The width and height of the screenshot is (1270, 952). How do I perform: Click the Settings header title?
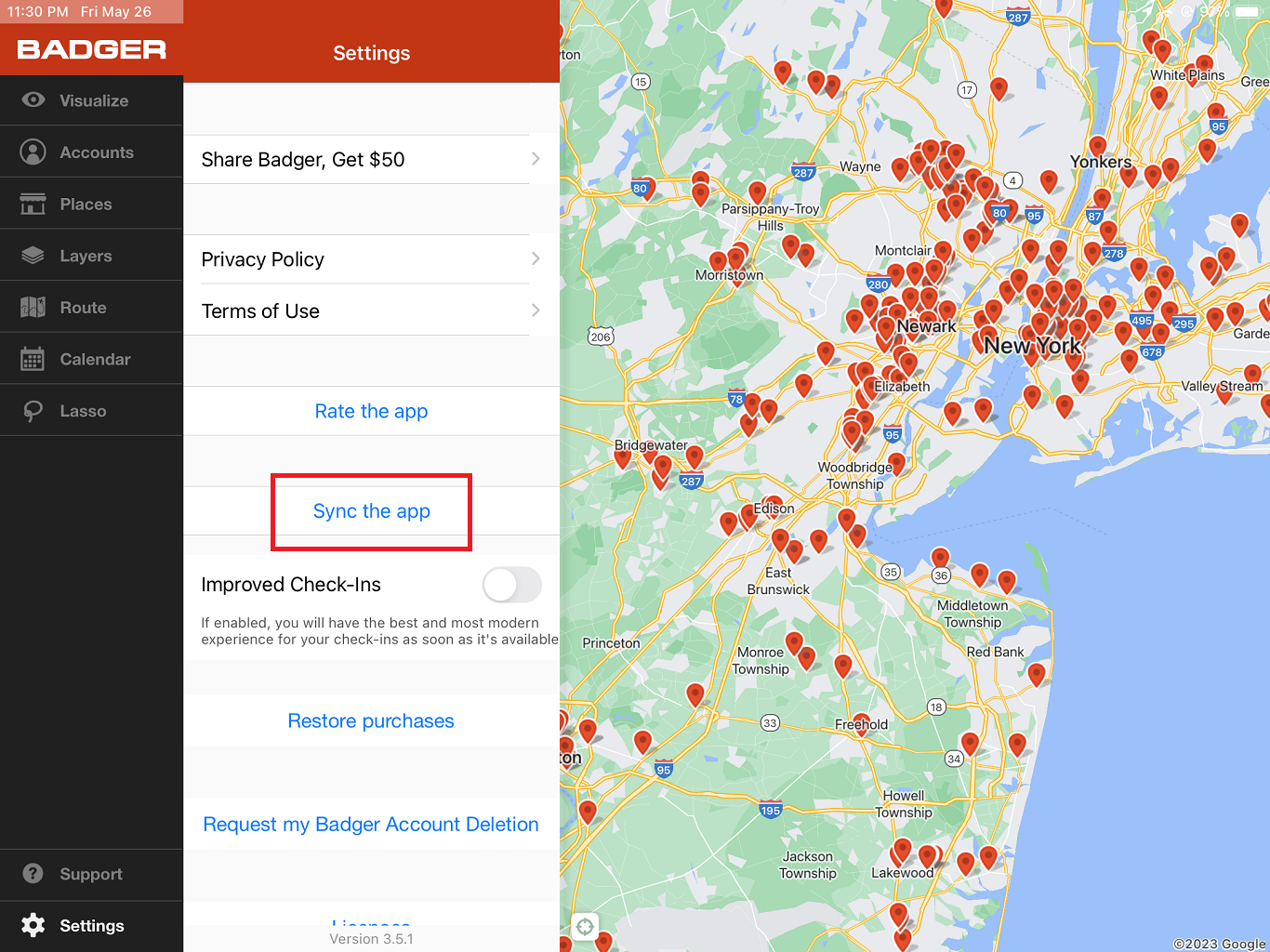pyautogui.click(x=371, y=53)
